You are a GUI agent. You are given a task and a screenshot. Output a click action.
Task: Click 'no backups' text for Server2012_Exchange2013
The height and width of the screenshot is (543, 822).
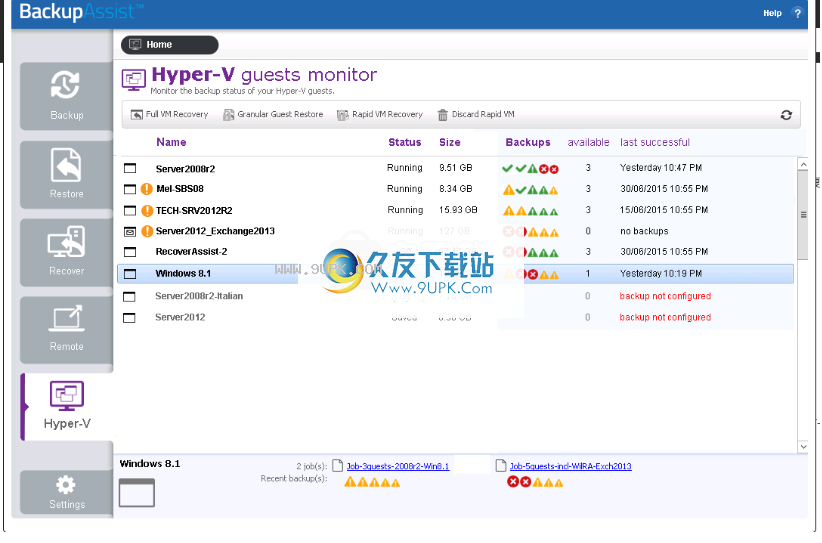644,231
